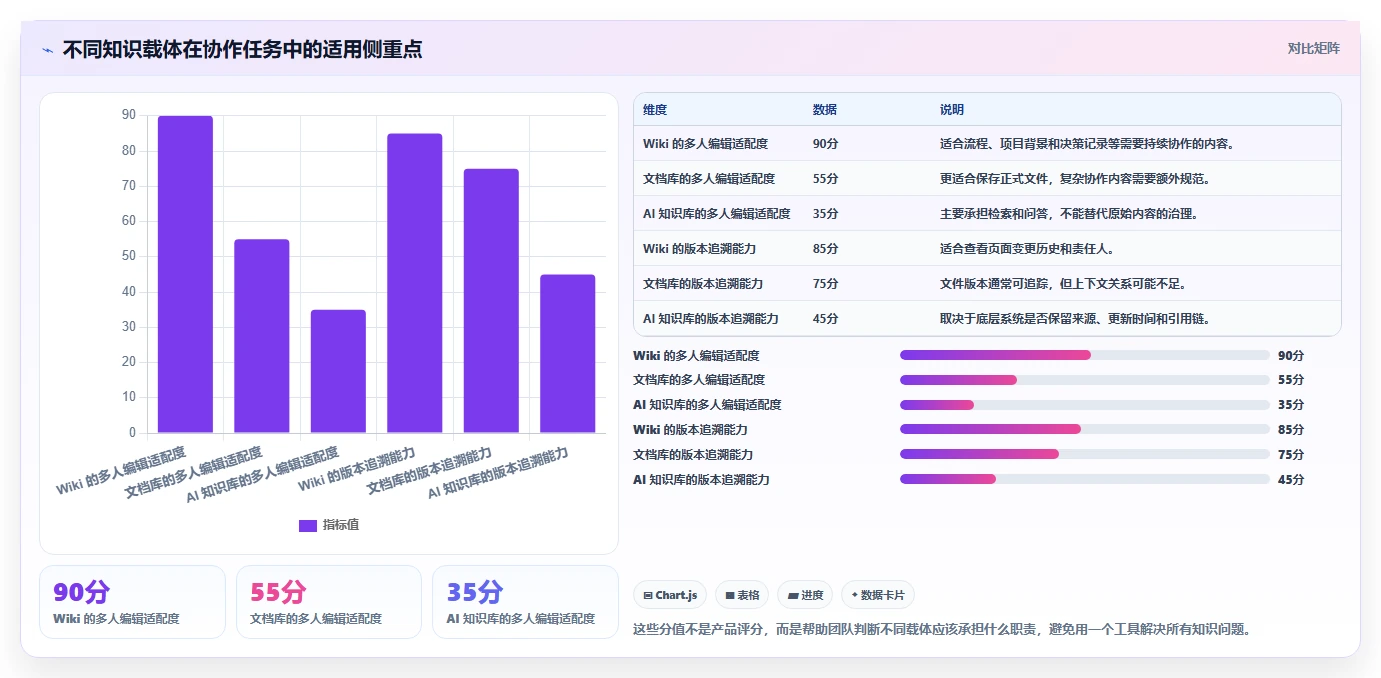
Task: Click the 对比矩阵 label in header
Action: point(1313,48)
